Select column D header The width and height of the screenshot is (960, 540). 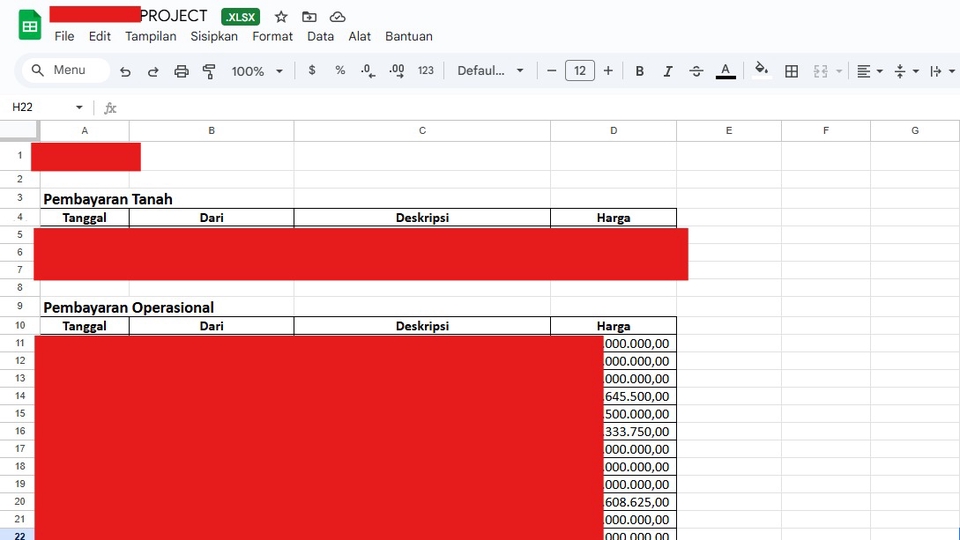point(613,130)
